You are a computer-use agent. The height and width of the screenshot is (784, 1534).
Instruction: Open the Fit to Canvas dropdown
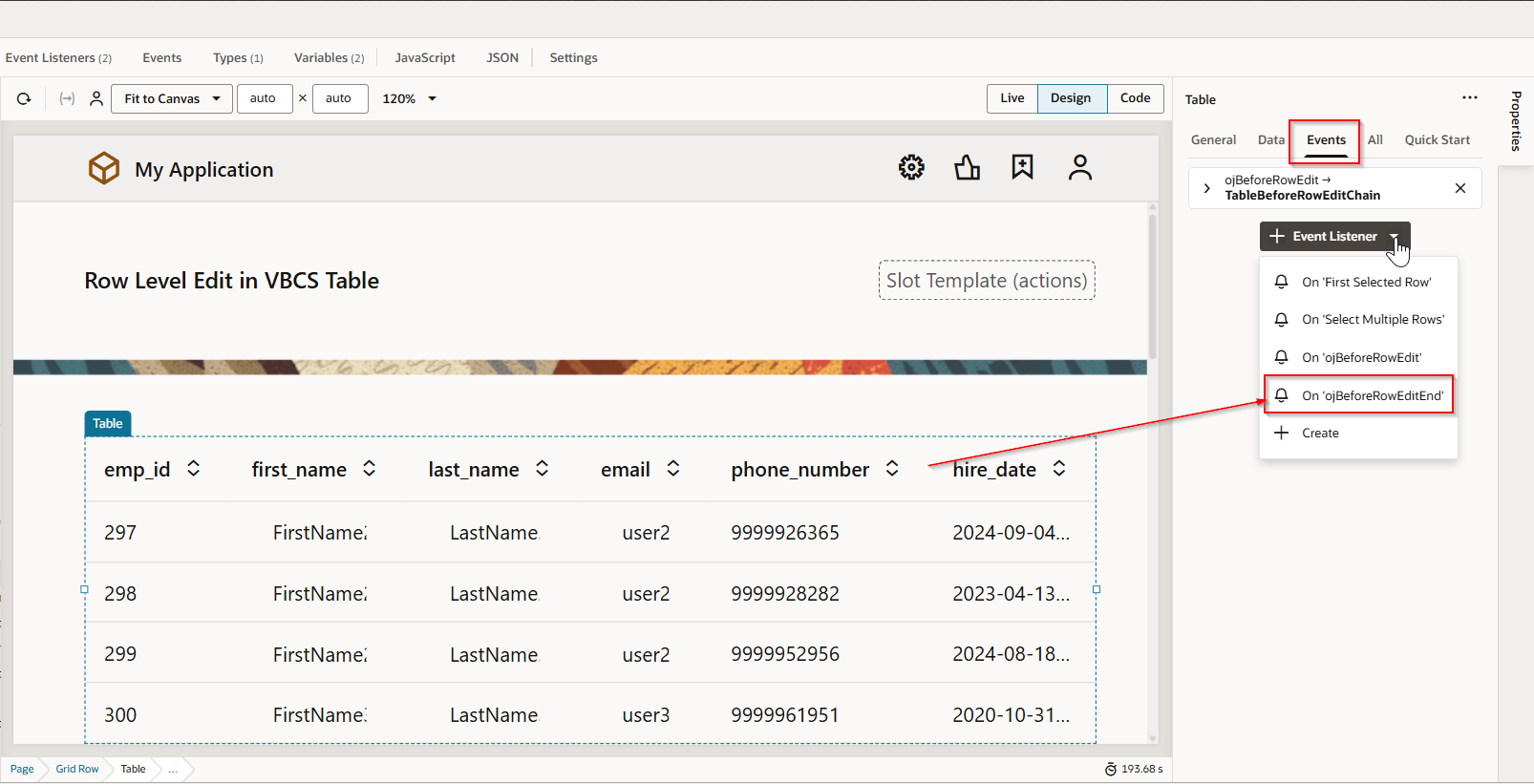(x=172, y=98)
